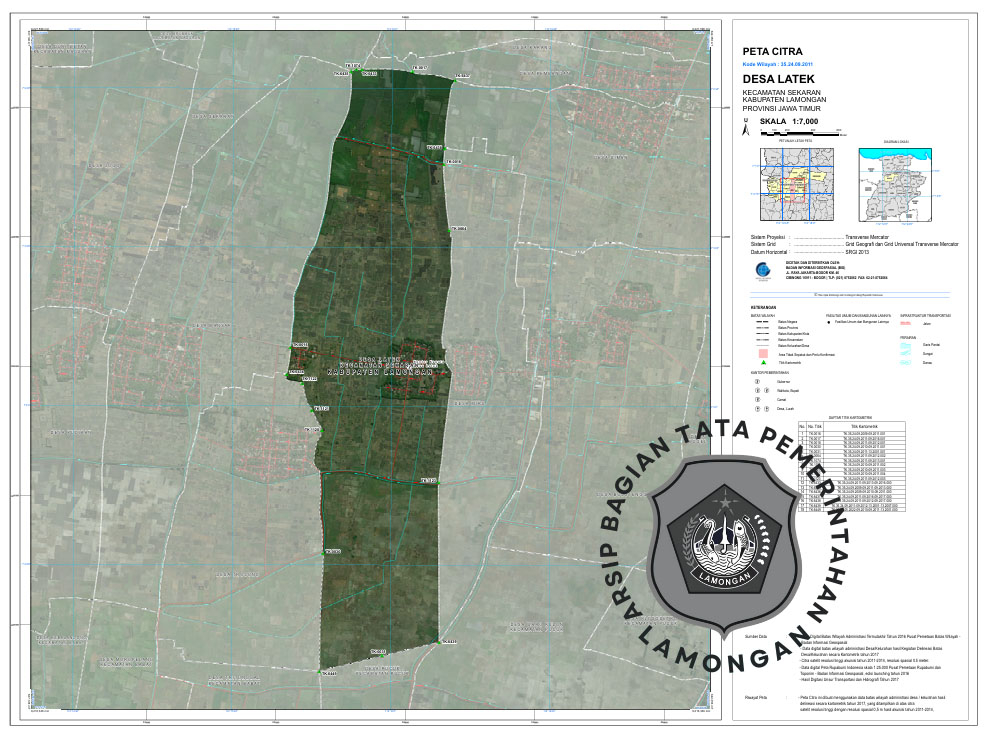Click the TK.0664 point label on map

tap(460, 229)
